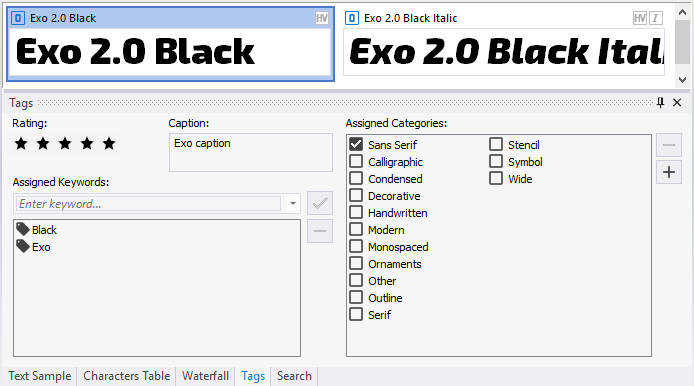This screenshot has height=386, width=694.
Task: Close the Tags panel
Action: pos(677,103)
